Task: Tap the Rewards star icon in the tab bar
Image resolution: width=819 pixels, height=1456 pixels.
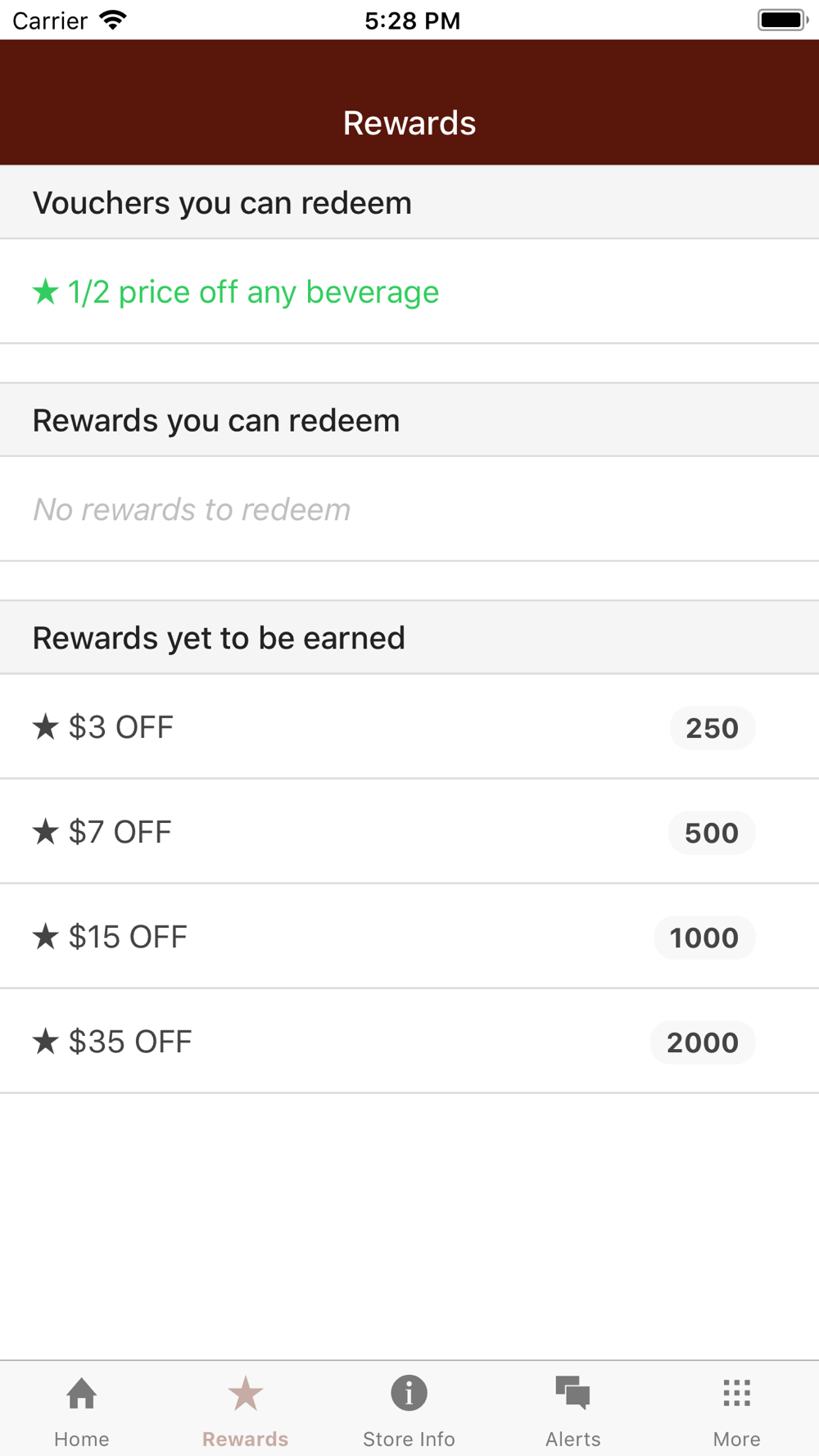Action: [245, 1393]
